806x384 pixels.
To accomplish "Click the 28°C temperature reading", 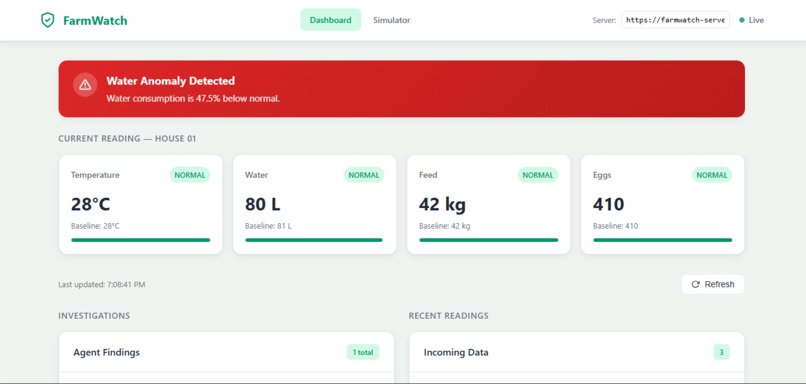I will (x=90, y=204).
